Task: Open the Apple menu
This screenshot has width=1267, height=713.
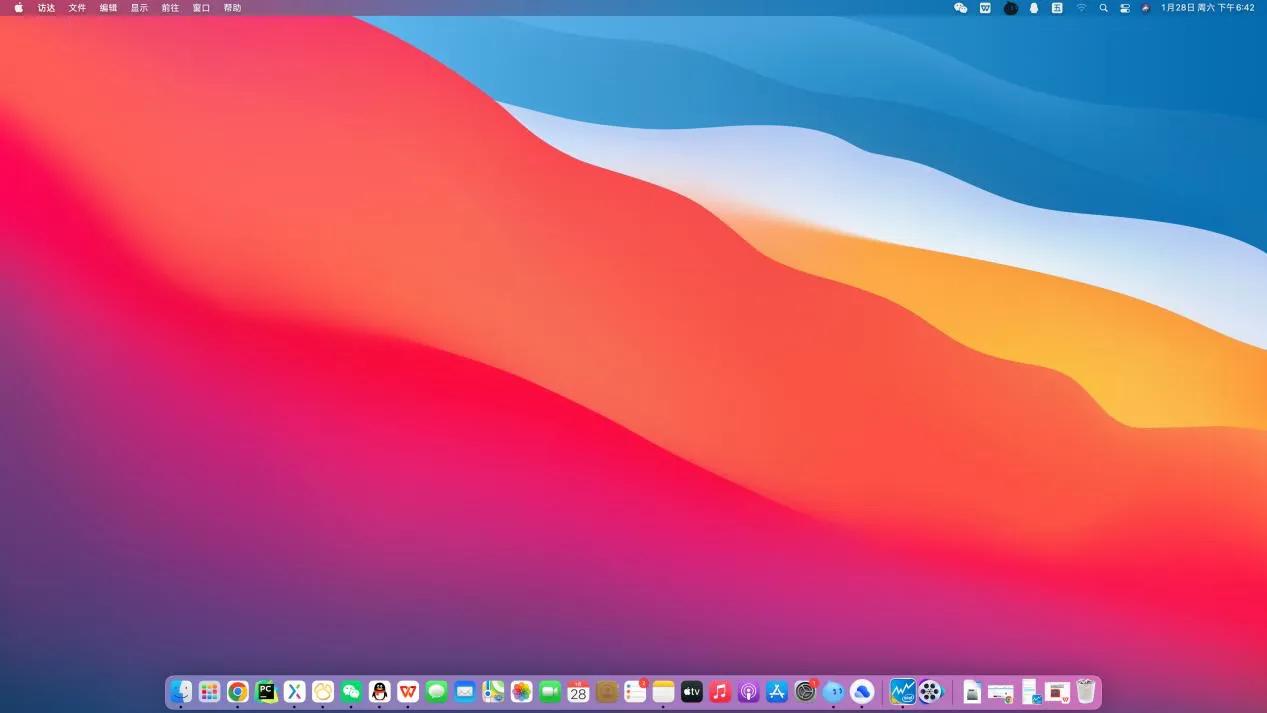Action: (x=18, y=8)
